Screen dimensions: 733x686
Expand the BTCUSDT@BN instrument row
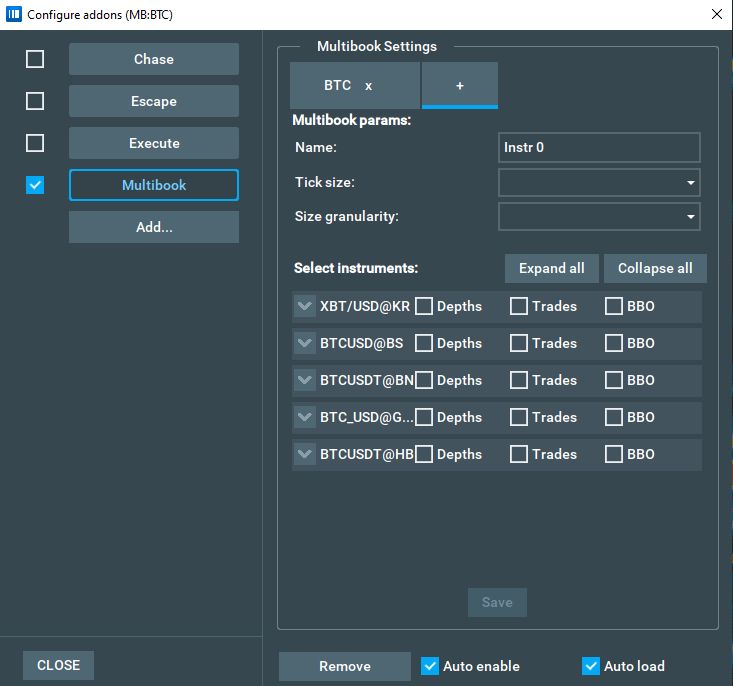click(x=305, y=380)
